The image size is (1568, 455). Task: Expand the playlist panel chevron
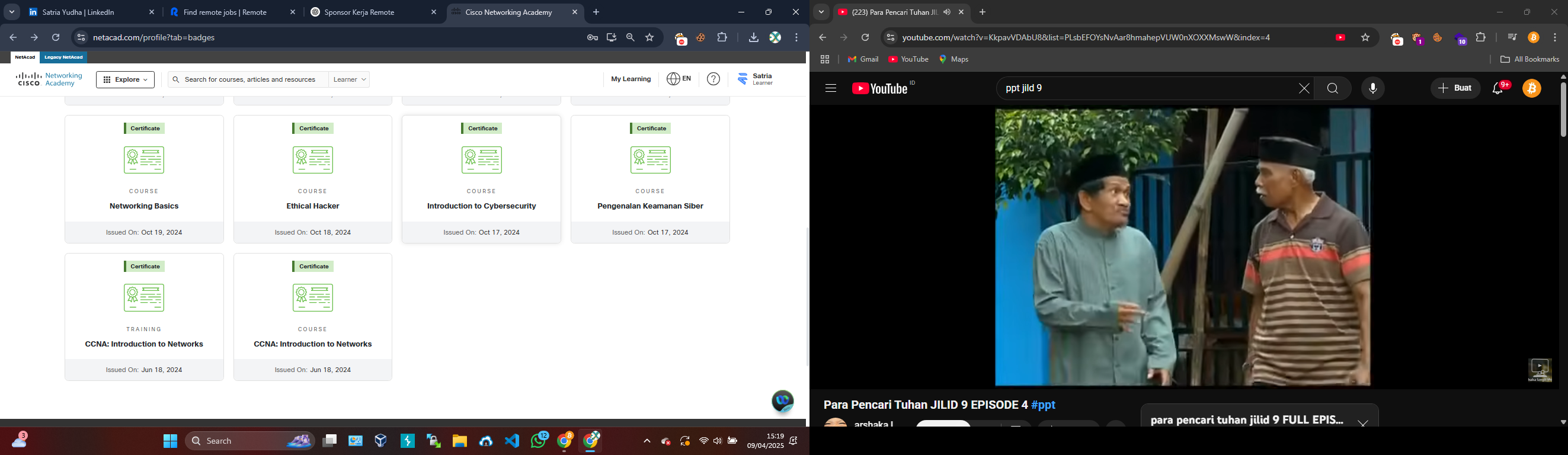pos(1363,422)
